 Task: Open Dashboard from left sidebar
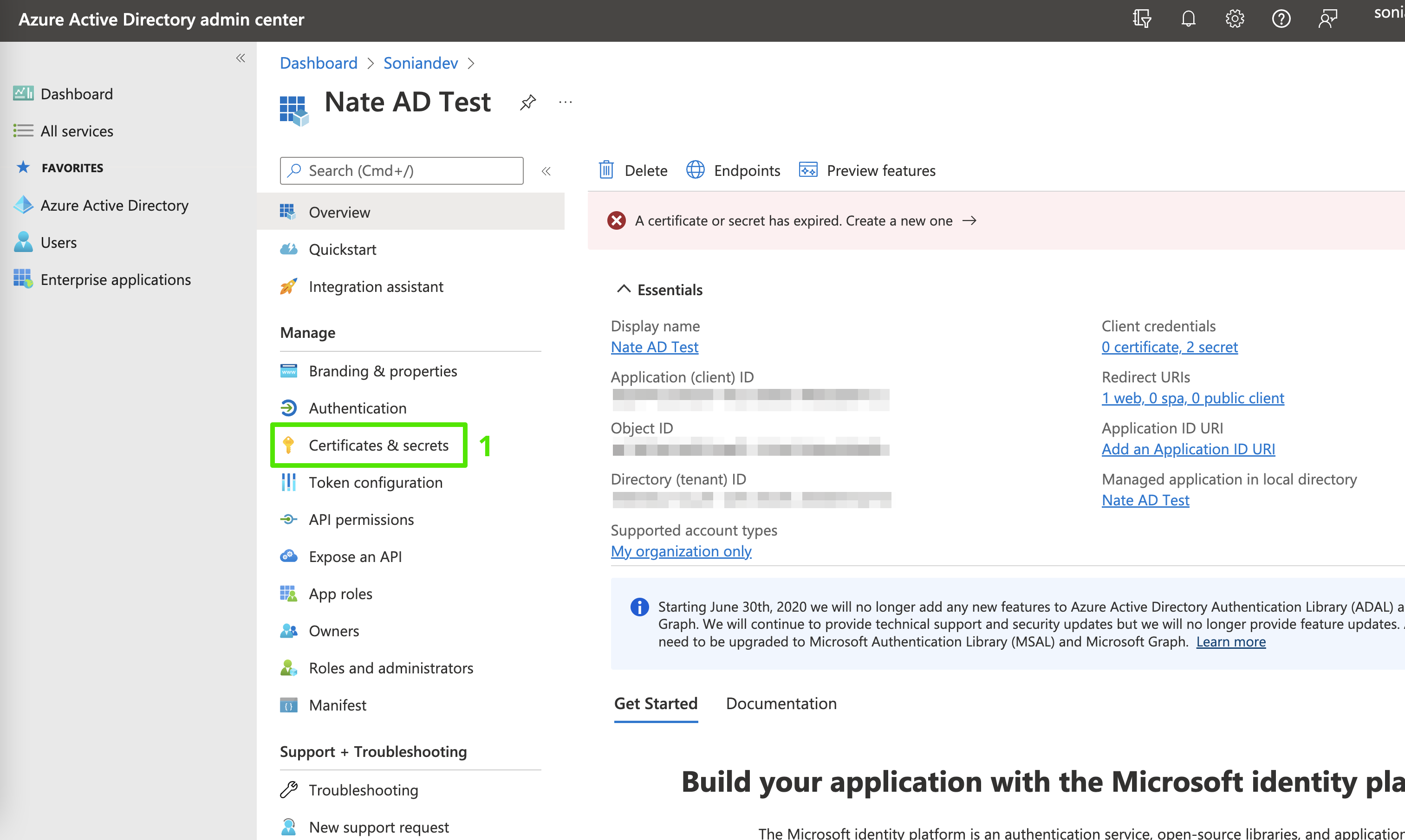click(77, 94)
